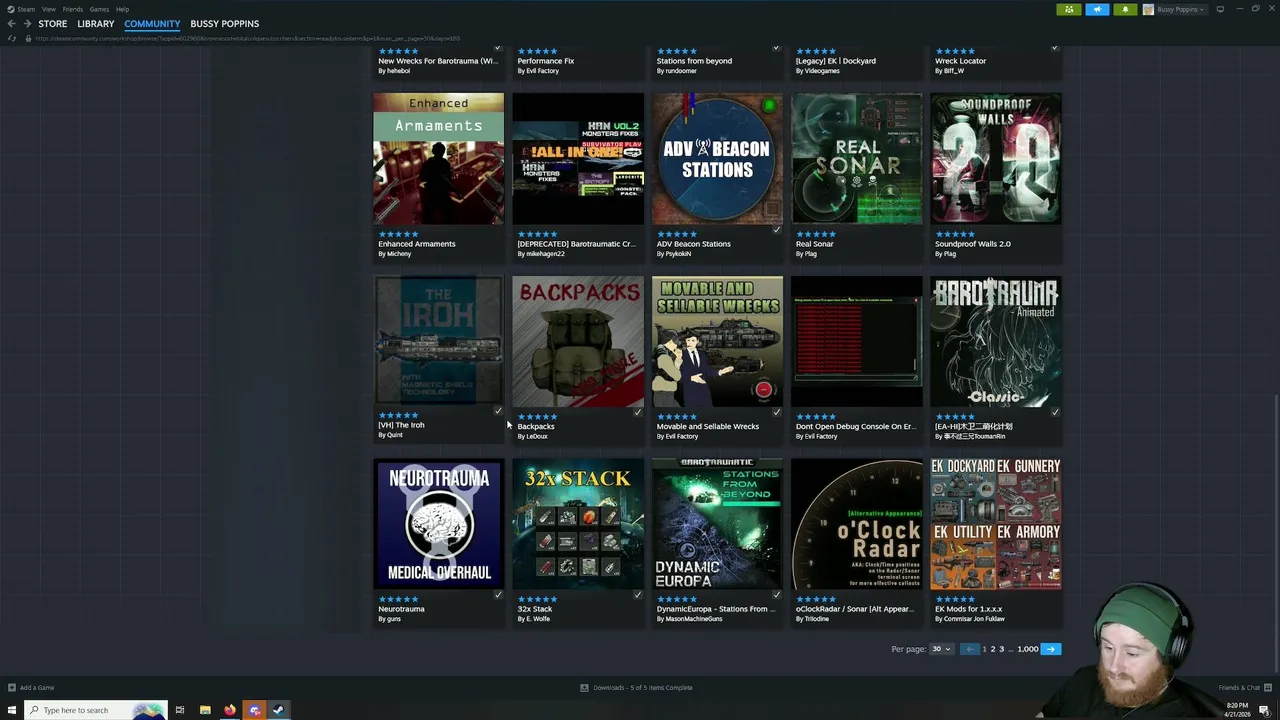
Task: Open the blue announcements megaphone icon
Action: (1097, 9)
